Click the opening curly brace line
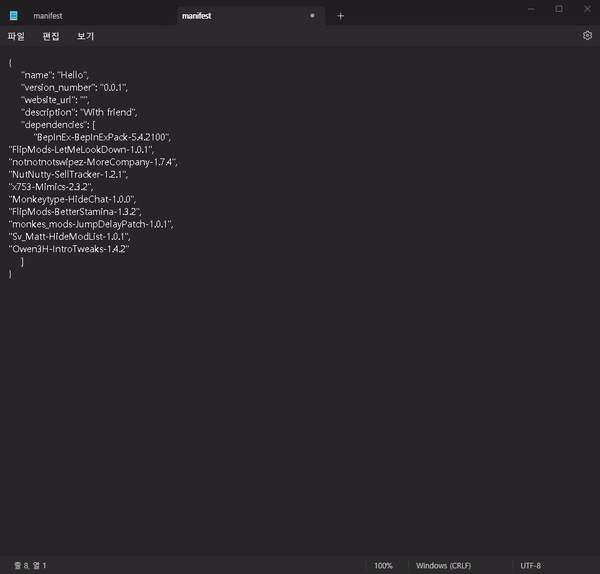 10,62
